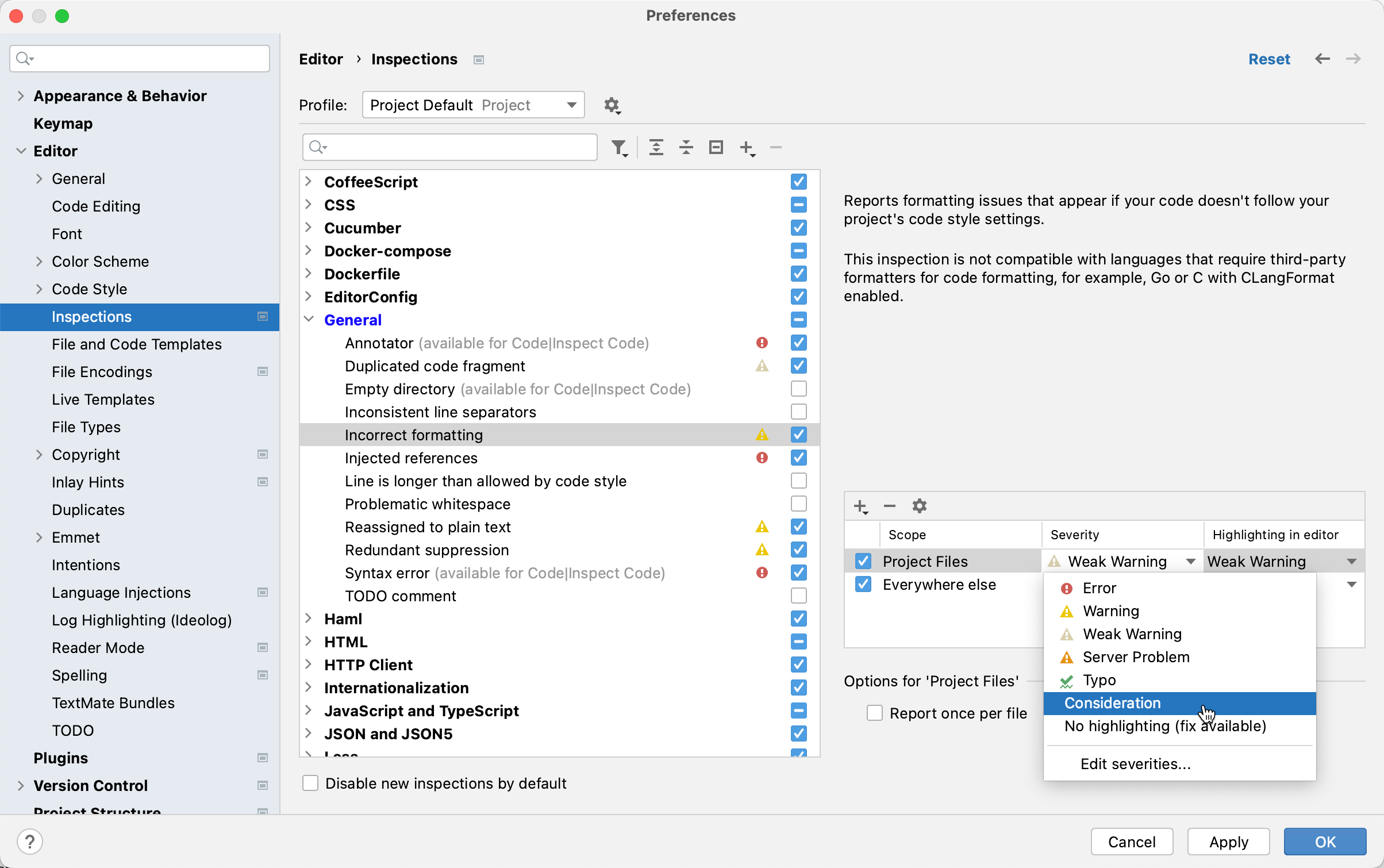Click the add scope plus icon

pyautogui.click(x=860, y=506)
